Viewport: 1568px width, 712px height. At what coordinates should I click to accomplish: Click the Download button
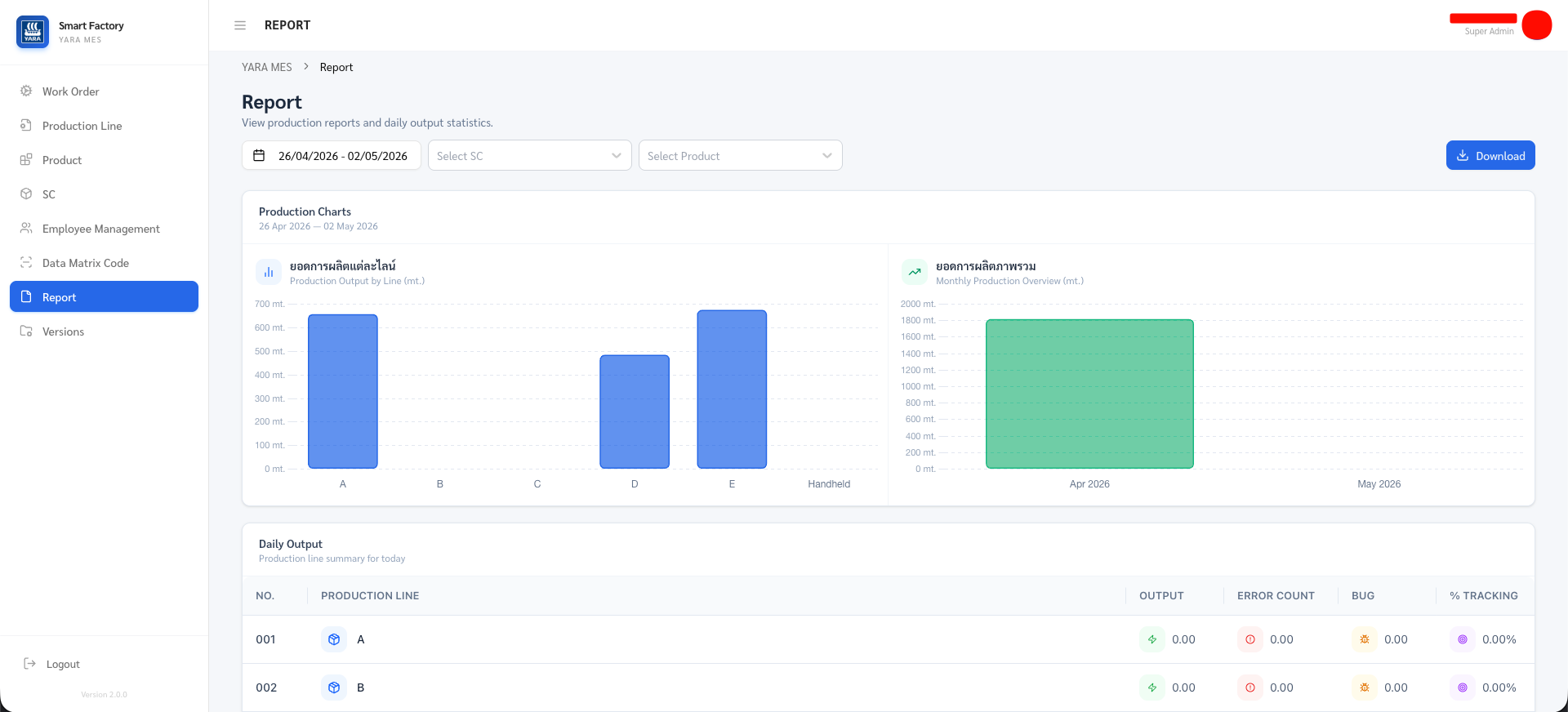pyautogui.click(x=1490, y=155)
